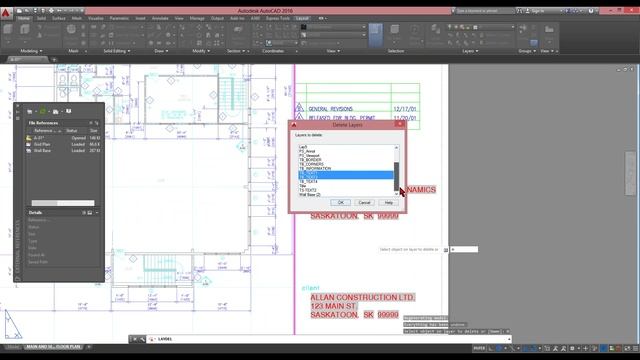This screenshot has width=640, height=360.
Task: Select the Extrude tool in Modeling panel
Action: pos(25,29)
